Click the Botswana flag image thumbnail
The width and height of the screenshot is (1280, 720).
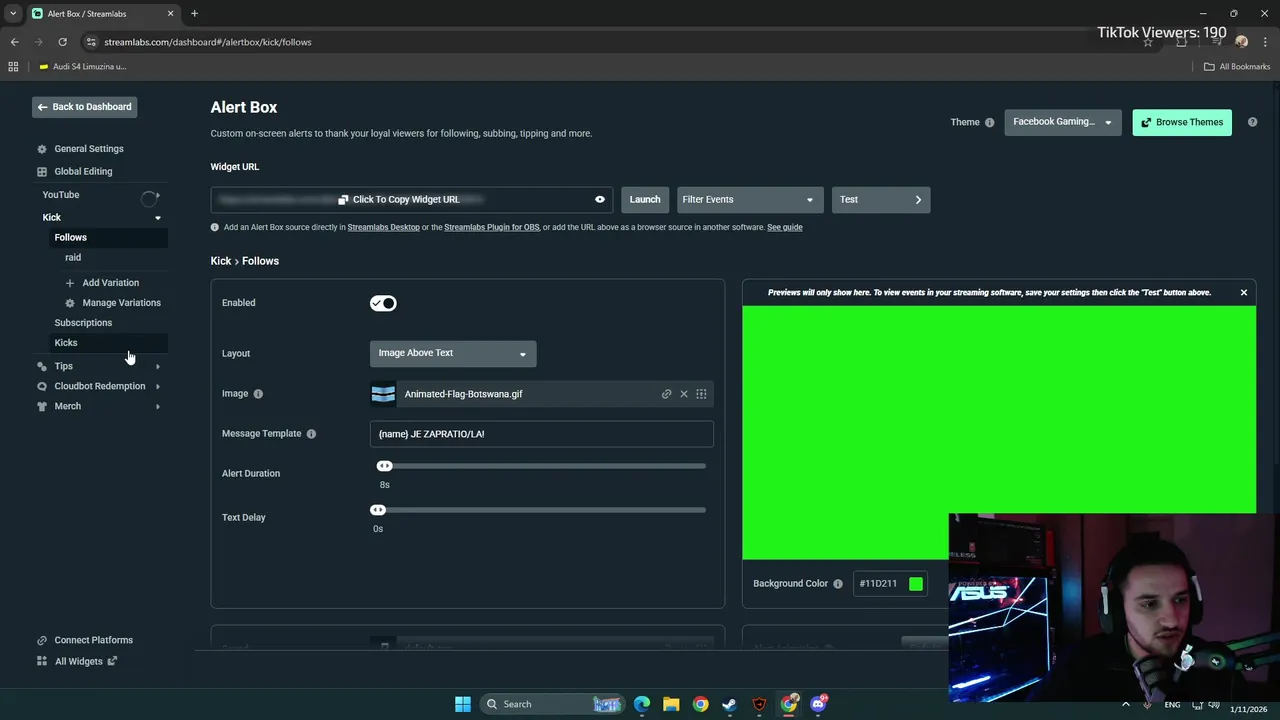click(383, 394)
